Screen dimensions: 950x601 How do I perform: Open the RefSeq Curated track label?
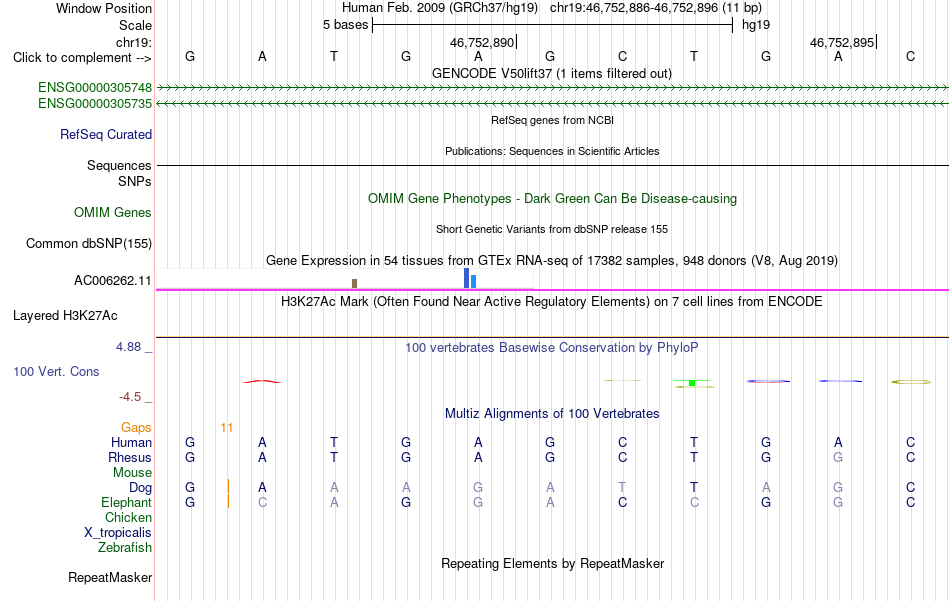point(106,134)
